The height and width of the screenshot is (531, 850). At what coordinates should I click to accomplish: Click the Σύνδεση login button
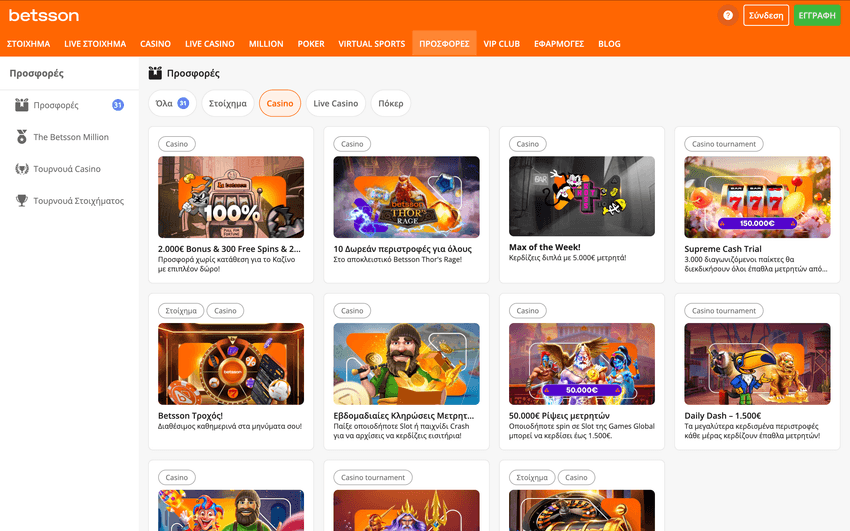pos(766,15)
